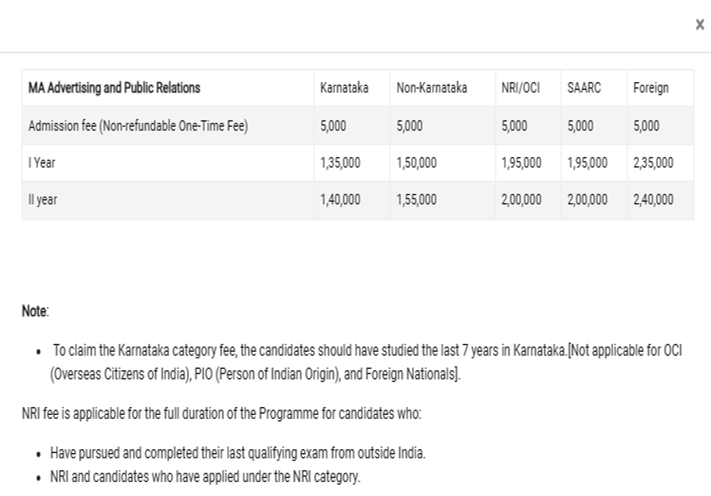Click the 1,35,000 Karnataka first-year fee
This screenshot has height=496, width=711.
(x=340, y=163)
